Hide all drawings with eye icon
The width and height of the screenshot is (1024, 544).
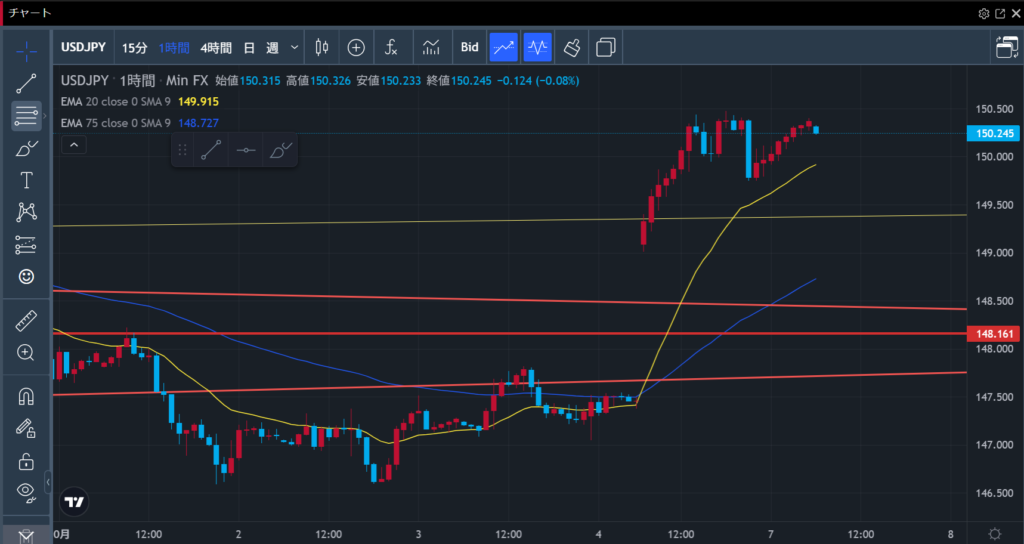[26, 490]
